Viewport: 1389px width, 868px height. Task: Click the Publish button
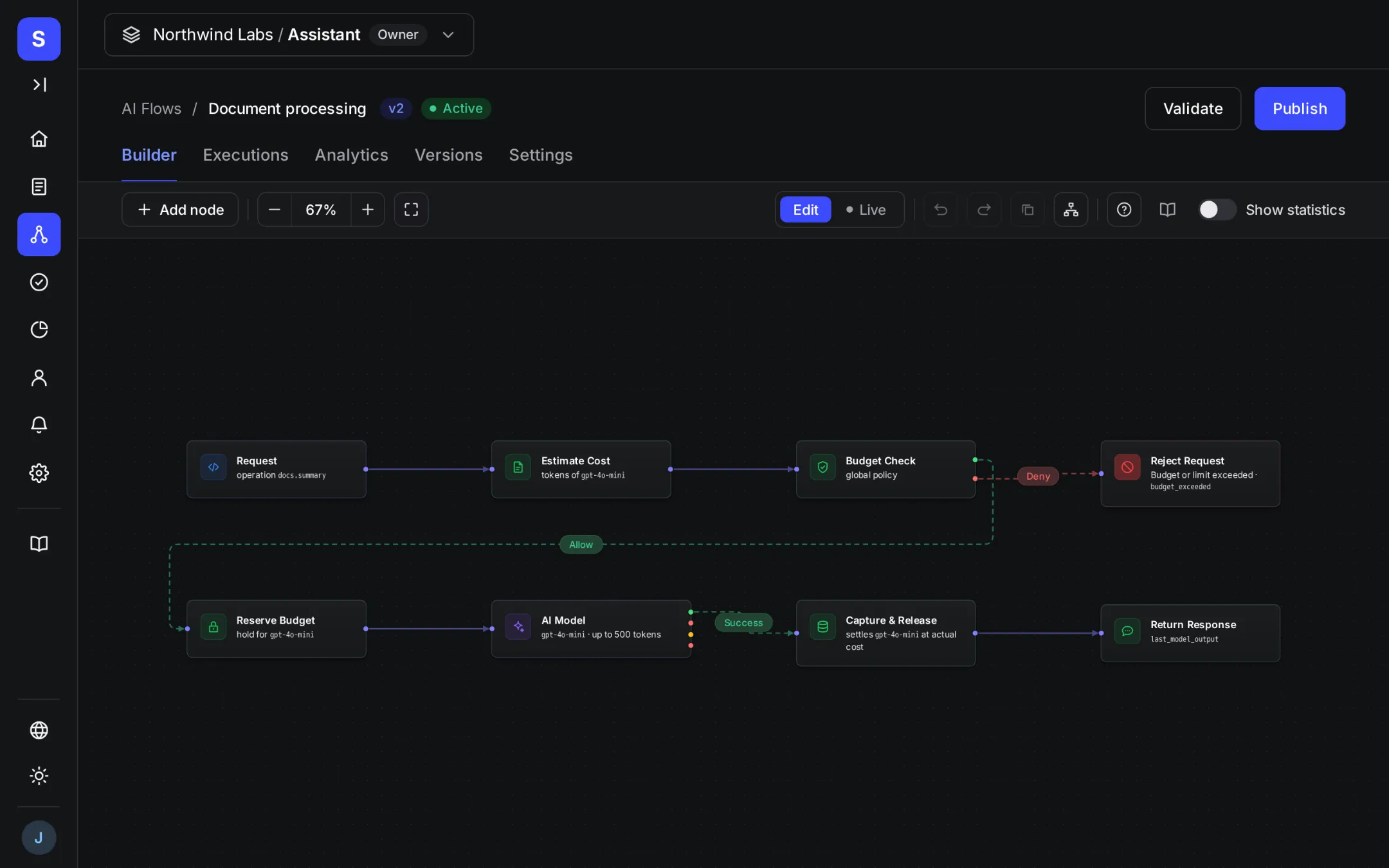pos(1300,109)
